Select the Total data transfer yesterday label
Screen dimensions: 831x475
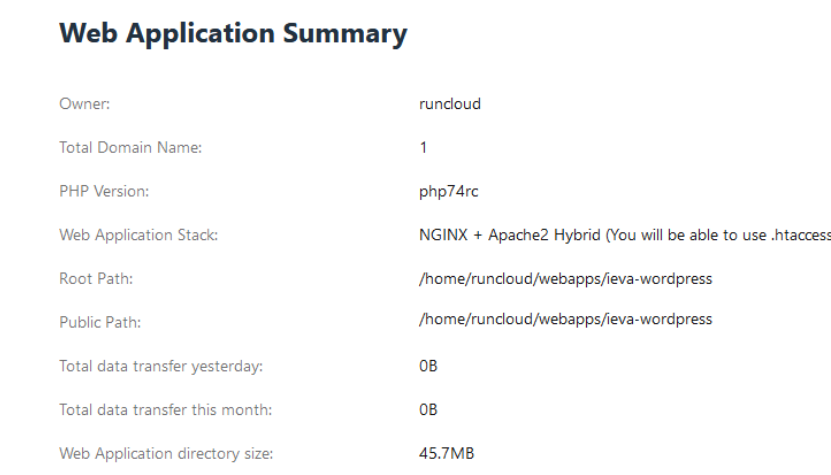pyautogui.click(x=161, y=366)
